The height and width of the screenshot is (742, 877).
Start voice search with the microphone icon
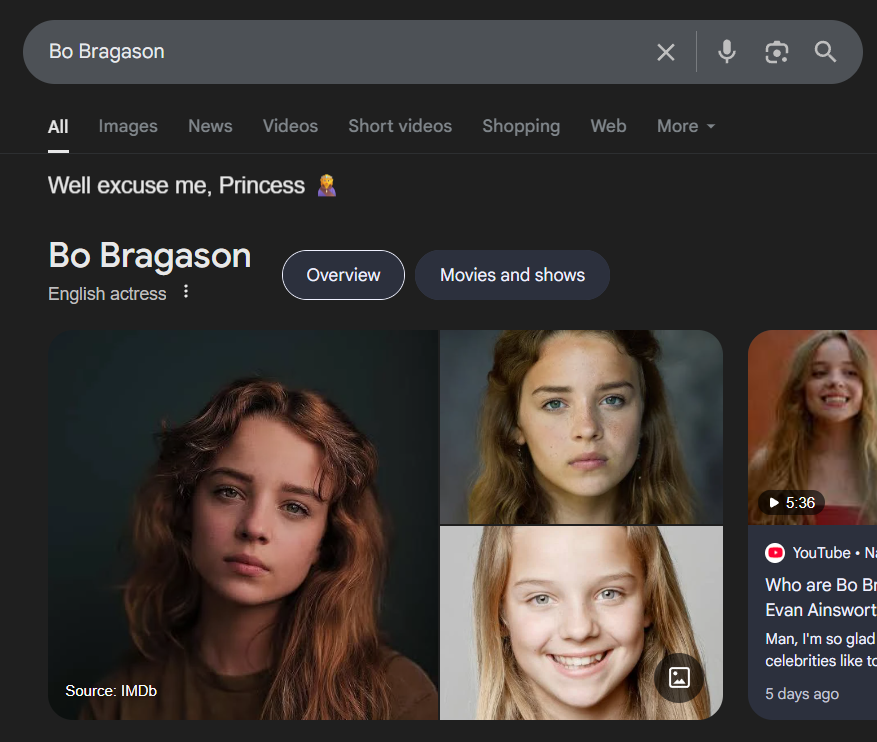point(727,52)
